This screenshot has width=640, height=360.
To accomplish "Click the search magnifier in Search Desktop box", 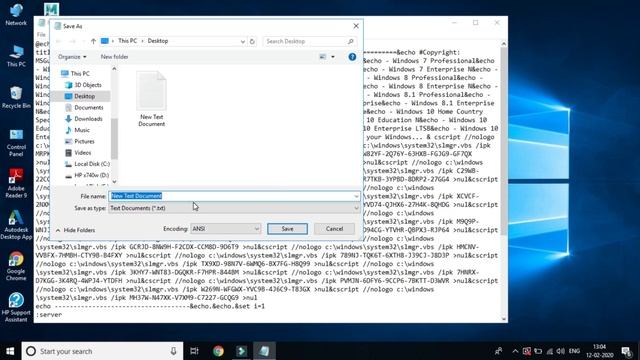I will tap(351, 41).
